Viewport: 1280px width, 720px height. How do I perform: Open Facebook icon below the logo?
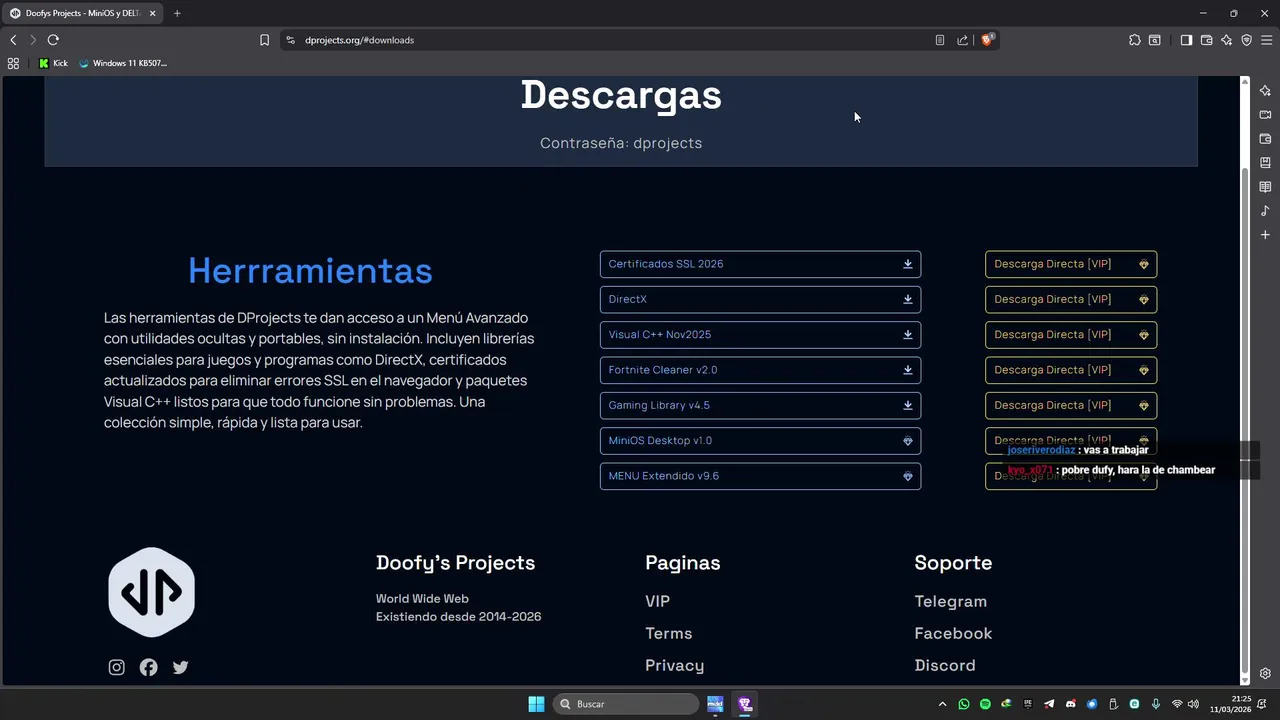pos(148,667)
